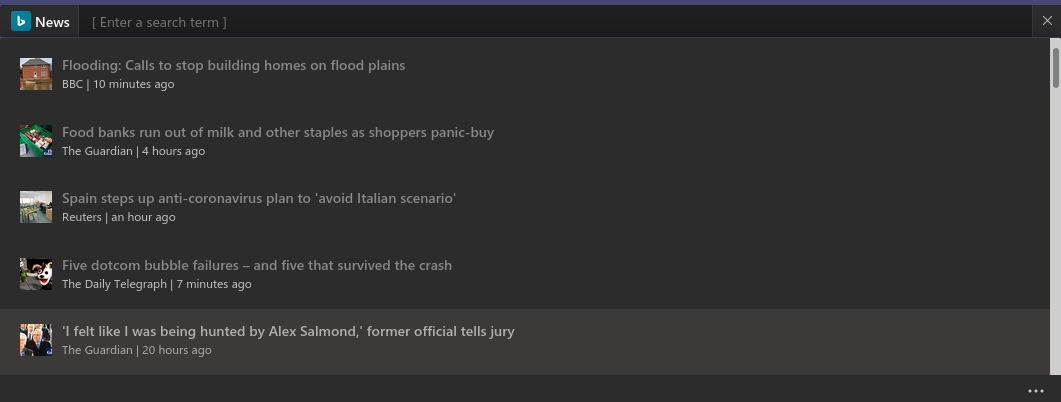Click 'The Guardian | 4 hours ago' line
Image resolution: width=1061 pixels, height=402 pixels.
(133, 151)
